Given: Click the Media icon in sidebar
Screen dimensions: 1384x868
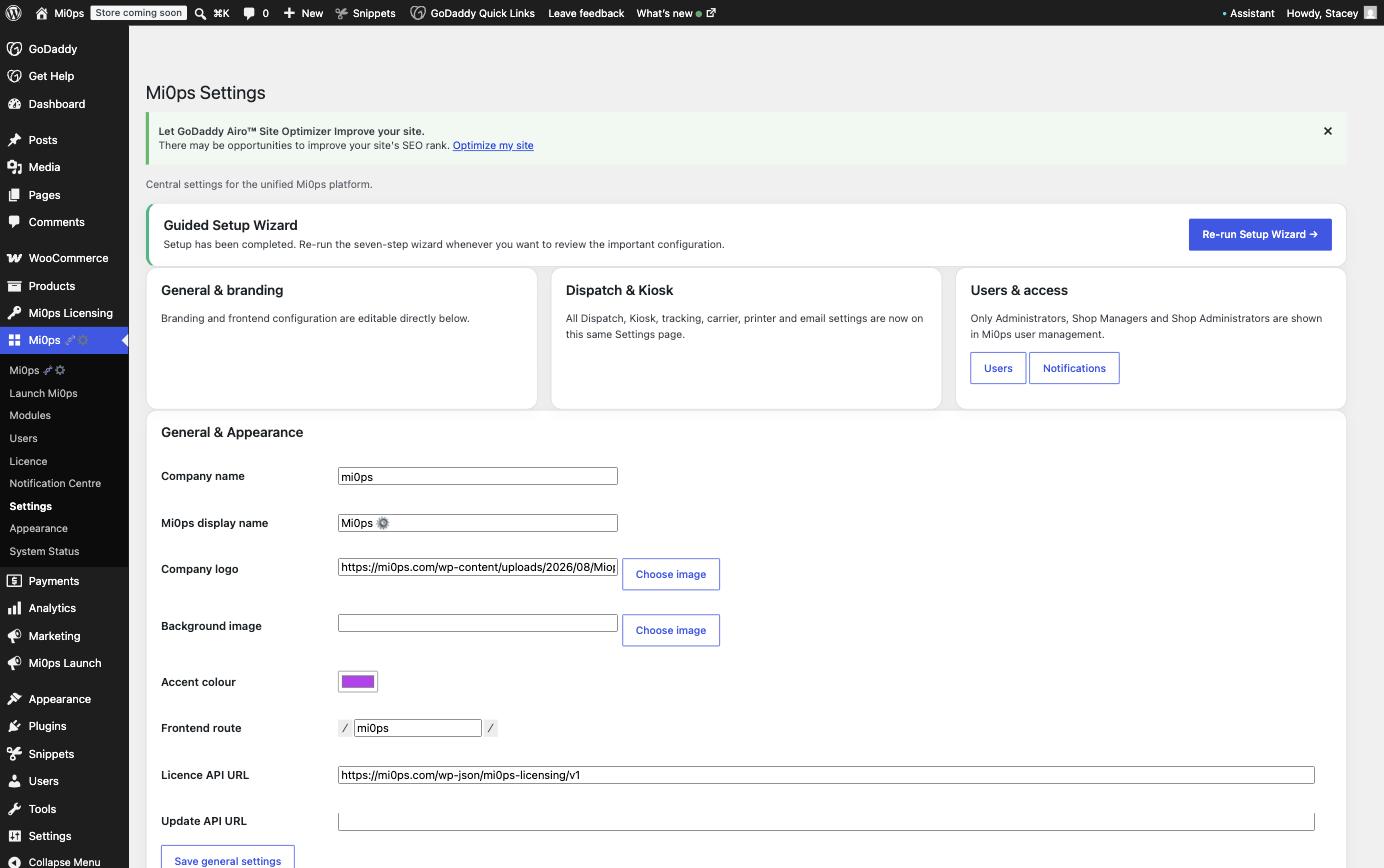Looking at the screenshot, I should tap(14, 167).
